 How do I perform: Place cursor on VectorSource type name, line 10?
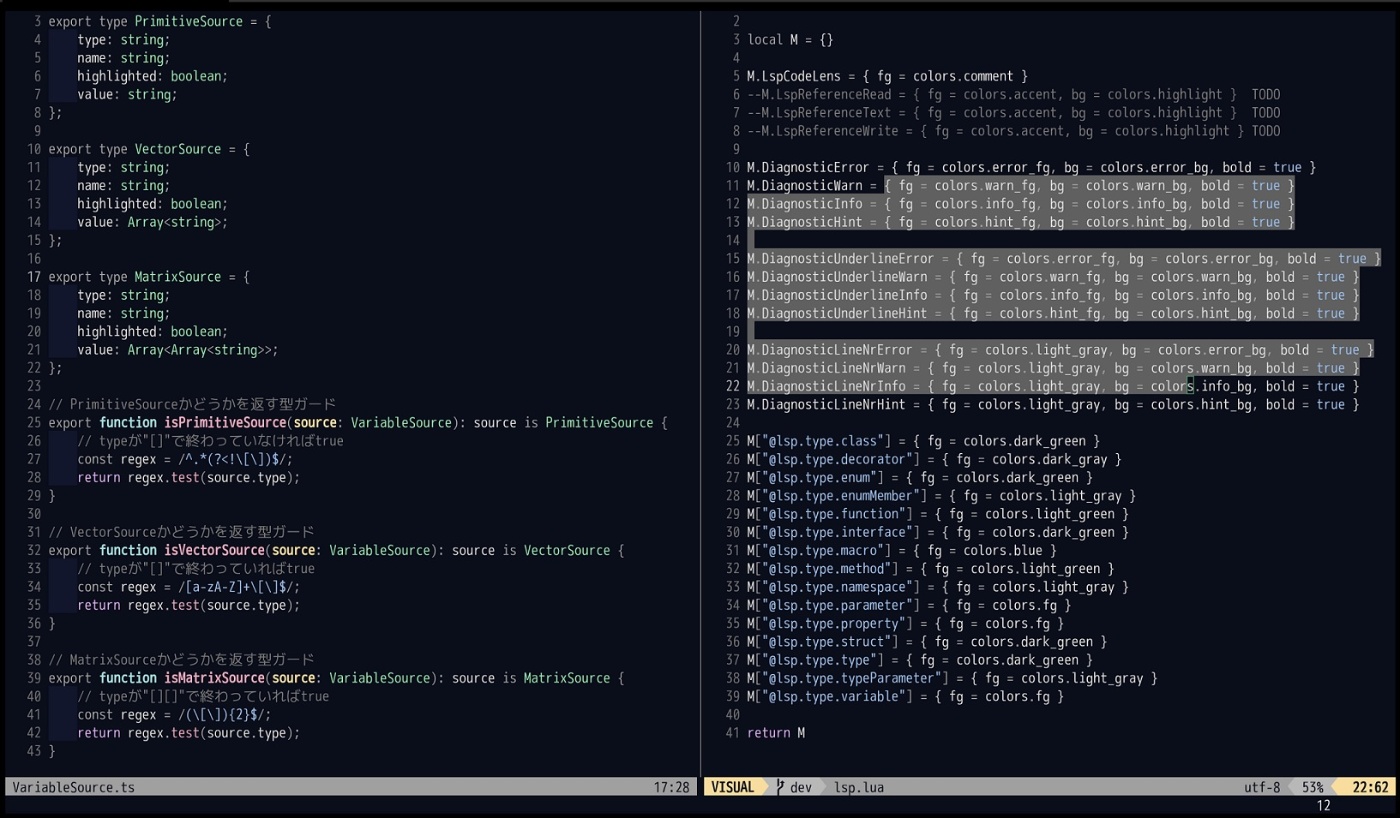pyautogui.click(x=177, y=149)
